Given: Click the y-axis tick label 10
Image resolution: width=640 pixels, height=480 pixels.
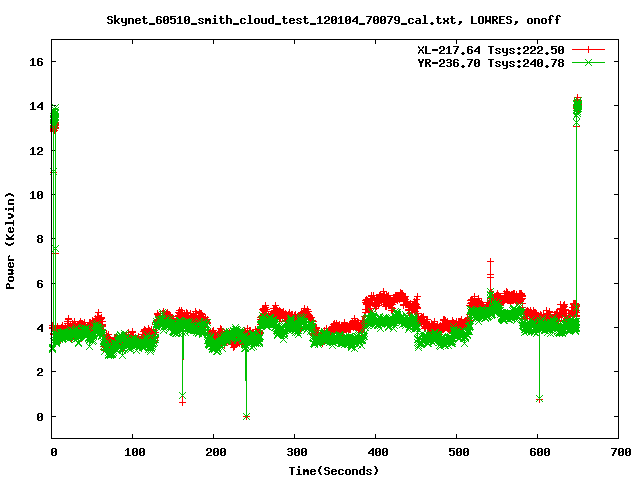Looking at the screenshot, I should click(36, 195).
